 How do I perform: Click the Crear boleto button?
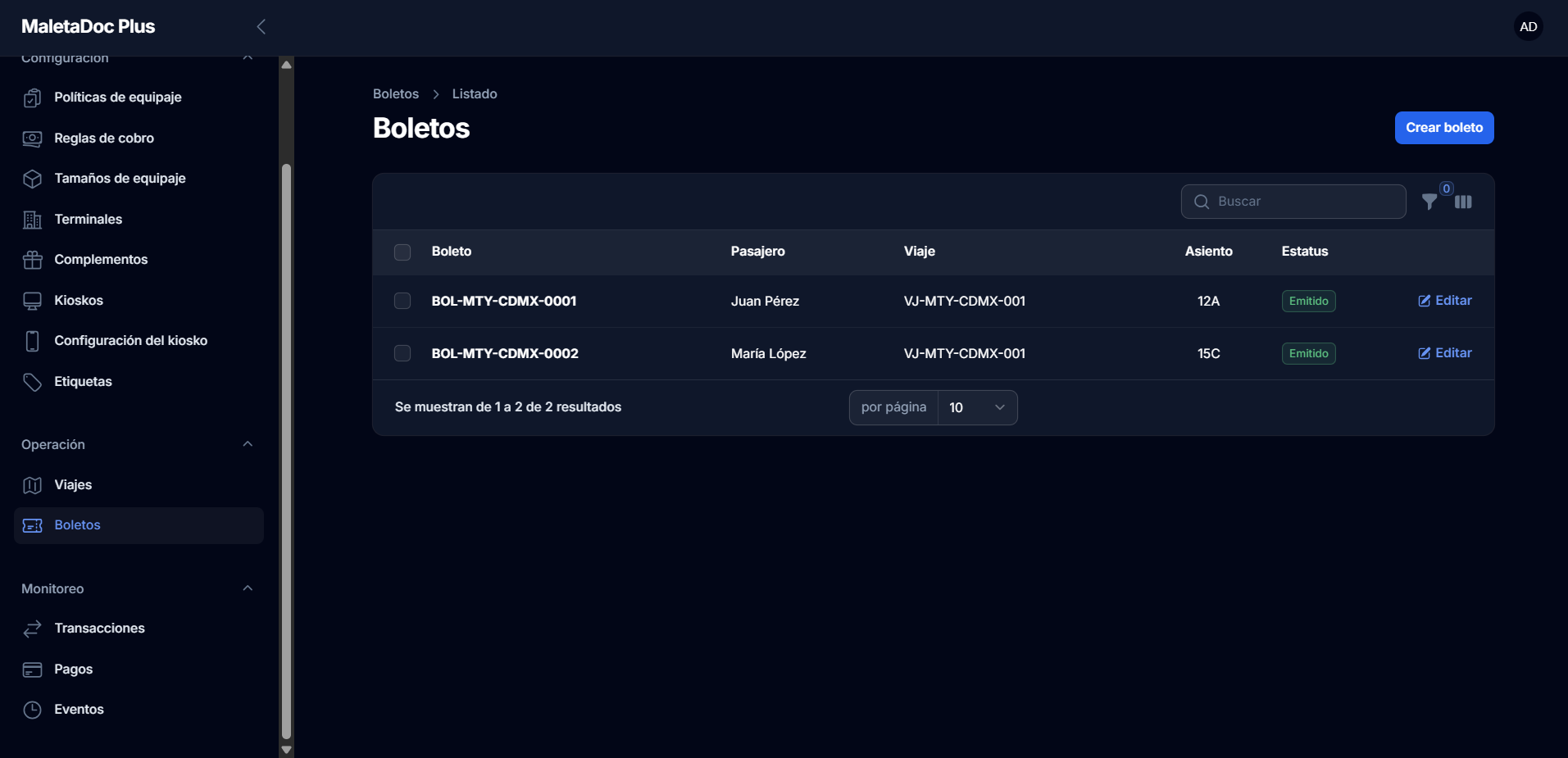click(x=1444, y=128)
